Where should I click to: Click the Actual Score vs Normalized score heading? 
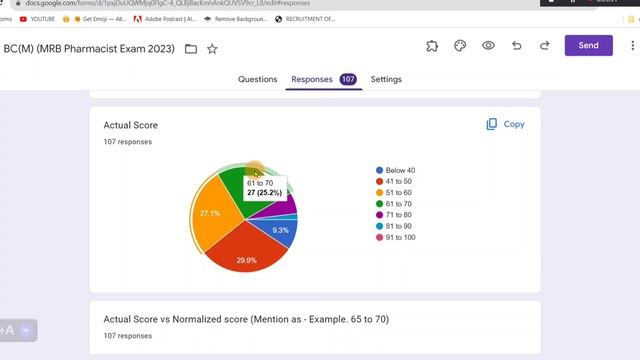[246, 319]
